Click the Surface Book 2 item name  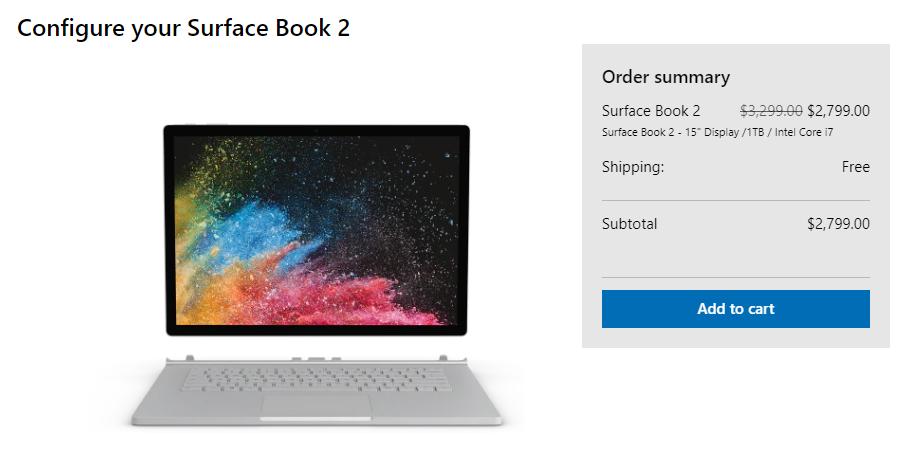651,111
